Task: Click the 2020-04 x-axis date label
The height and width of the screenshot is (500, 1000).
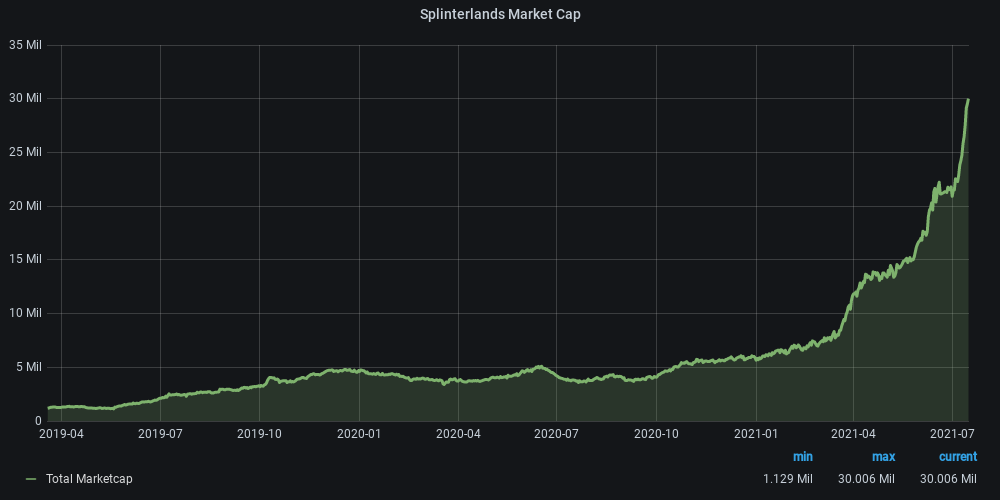Action: pos(458,434)
